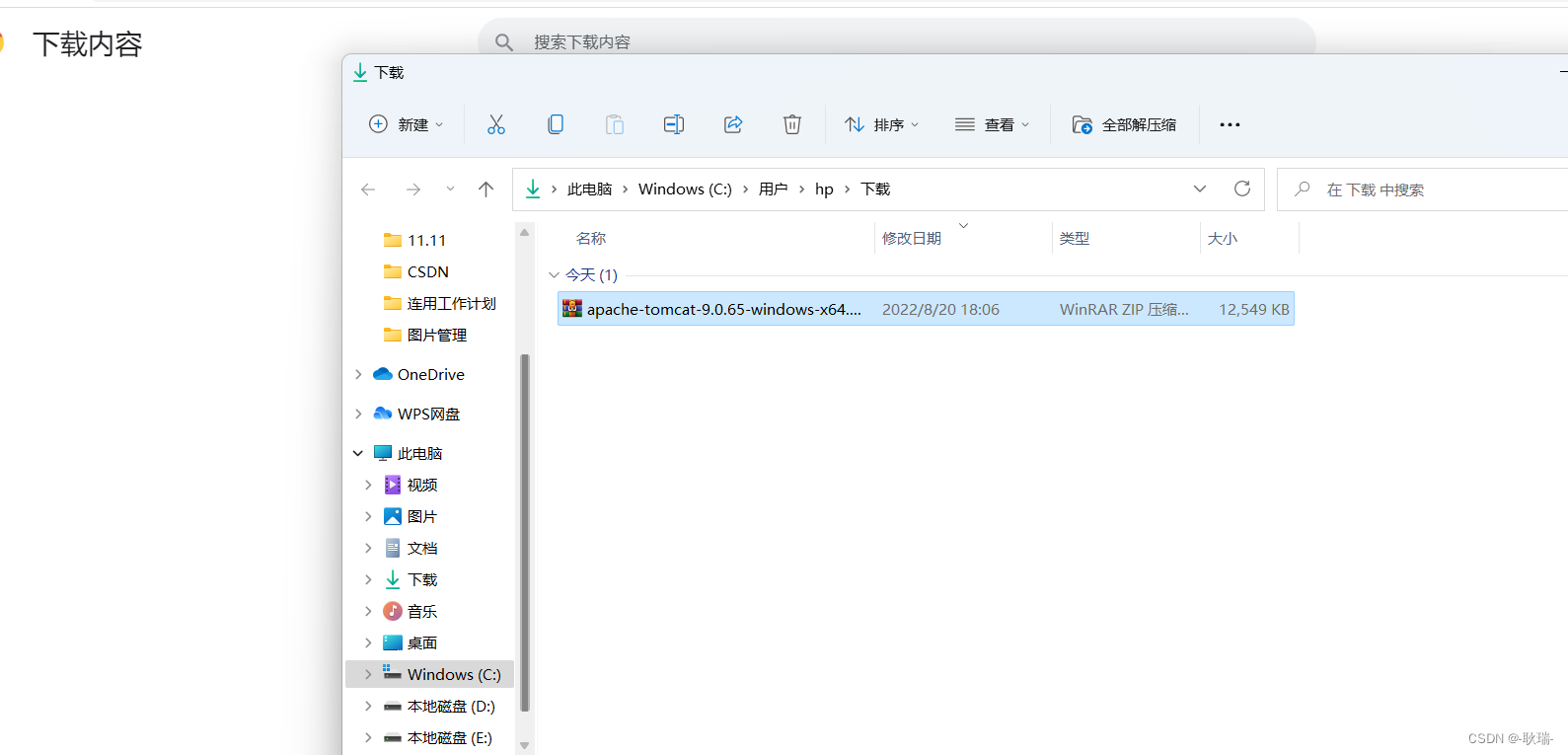Click hp in the breadcrumb path
The width and height of the screenshot is (1568, 755).
click(824, 189)
